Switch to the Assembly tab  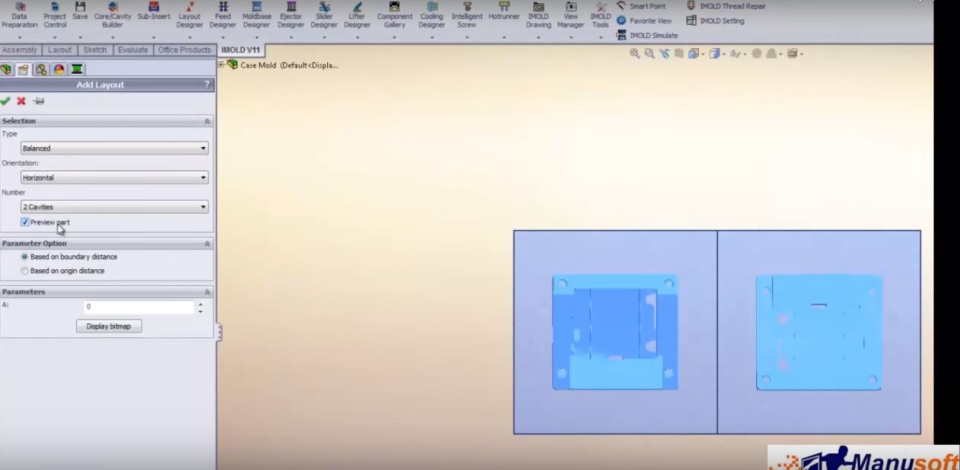click(x=20, y=50)
